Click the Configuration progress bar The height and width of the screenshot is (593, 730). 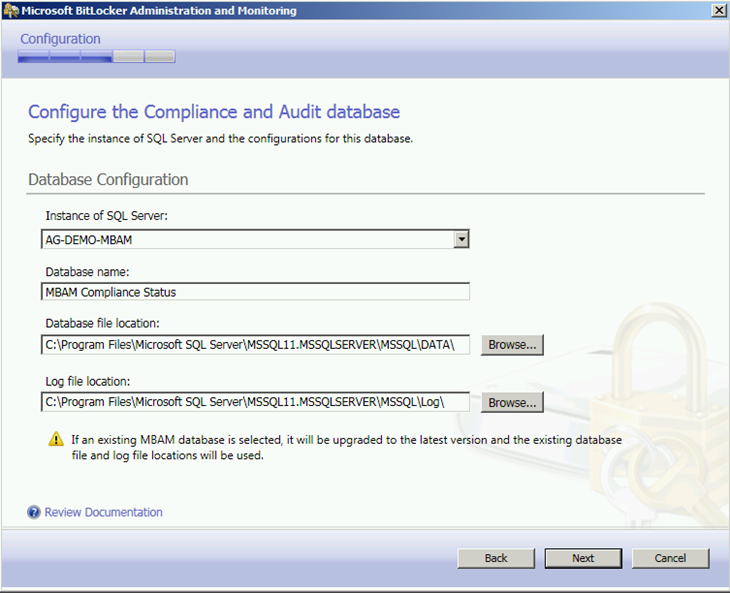pyautogui.click(x=96, y=56)
